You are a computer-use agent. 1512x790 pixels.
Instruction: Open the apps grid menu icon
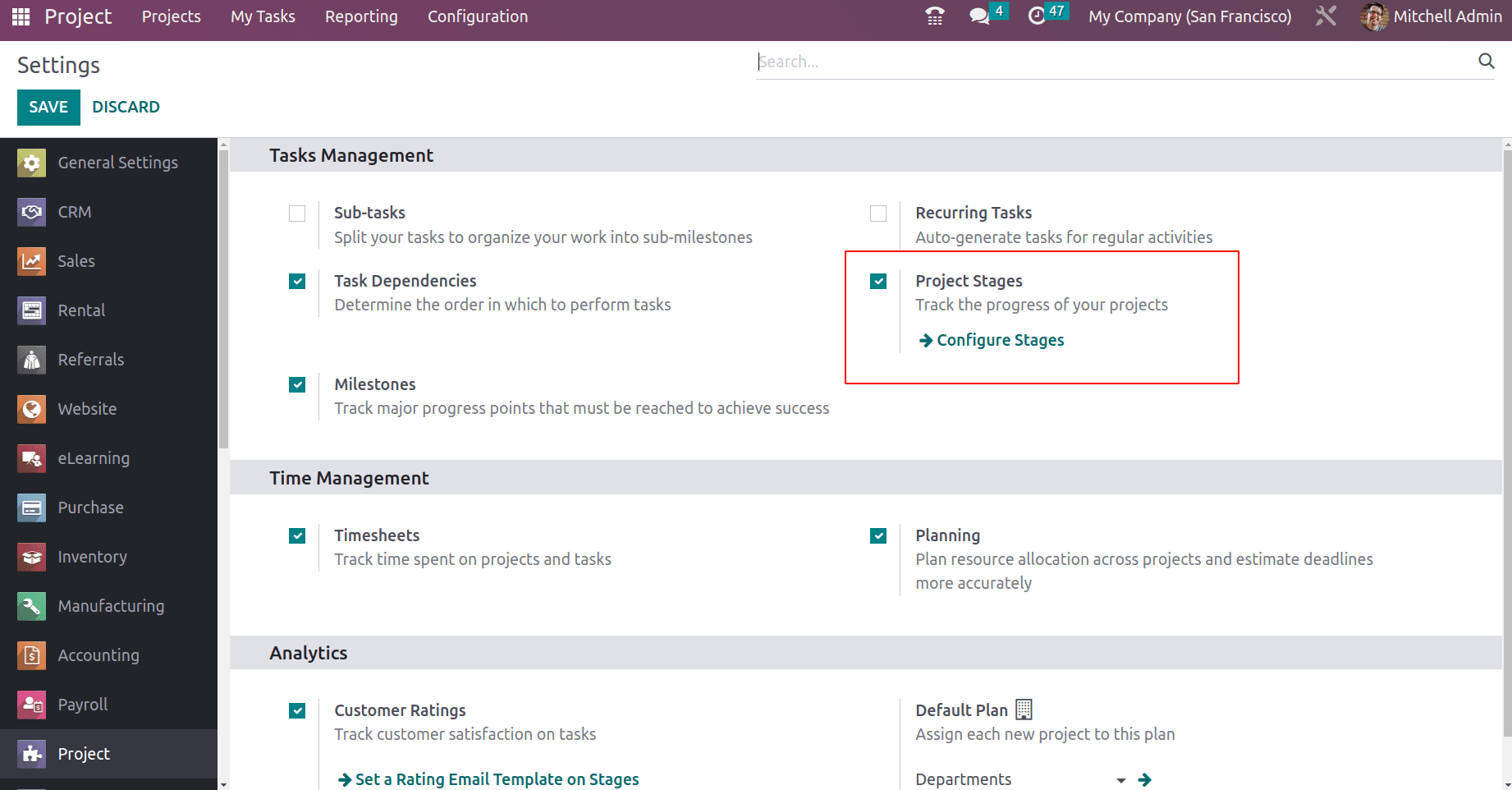point(21,16)
